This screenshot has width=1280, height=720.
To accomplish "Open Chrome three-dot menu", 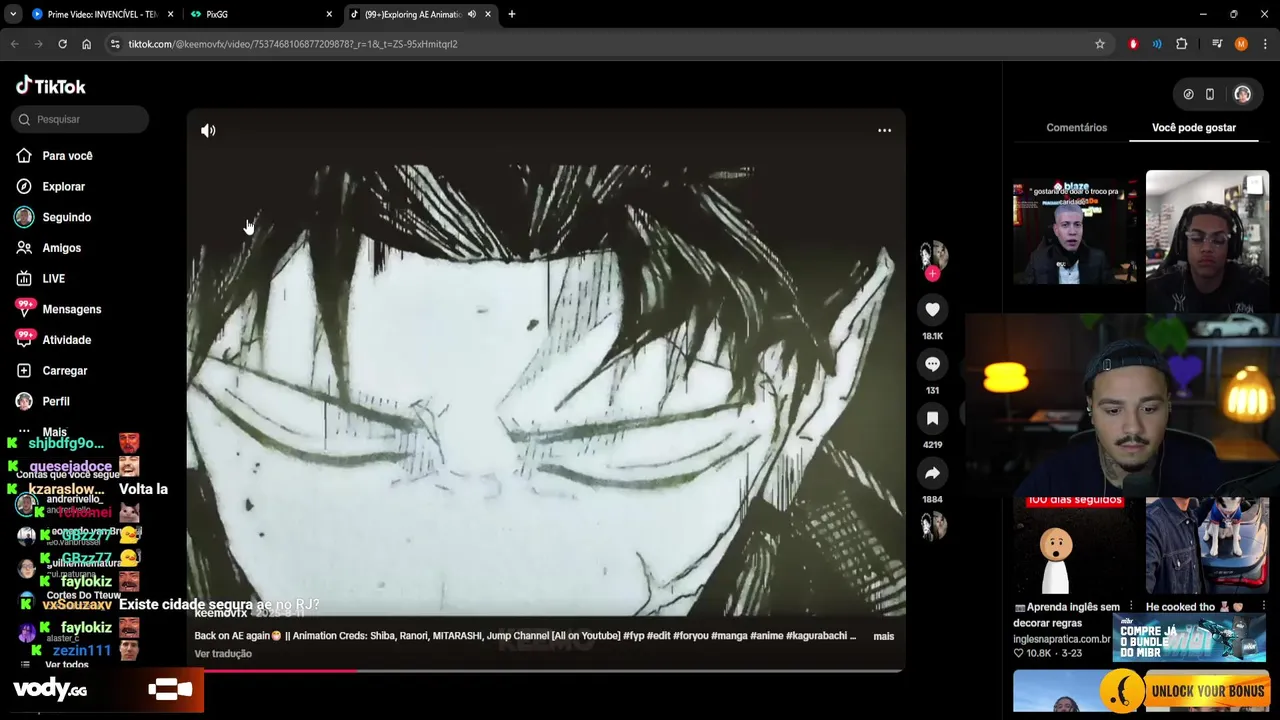I will 1266,44.
